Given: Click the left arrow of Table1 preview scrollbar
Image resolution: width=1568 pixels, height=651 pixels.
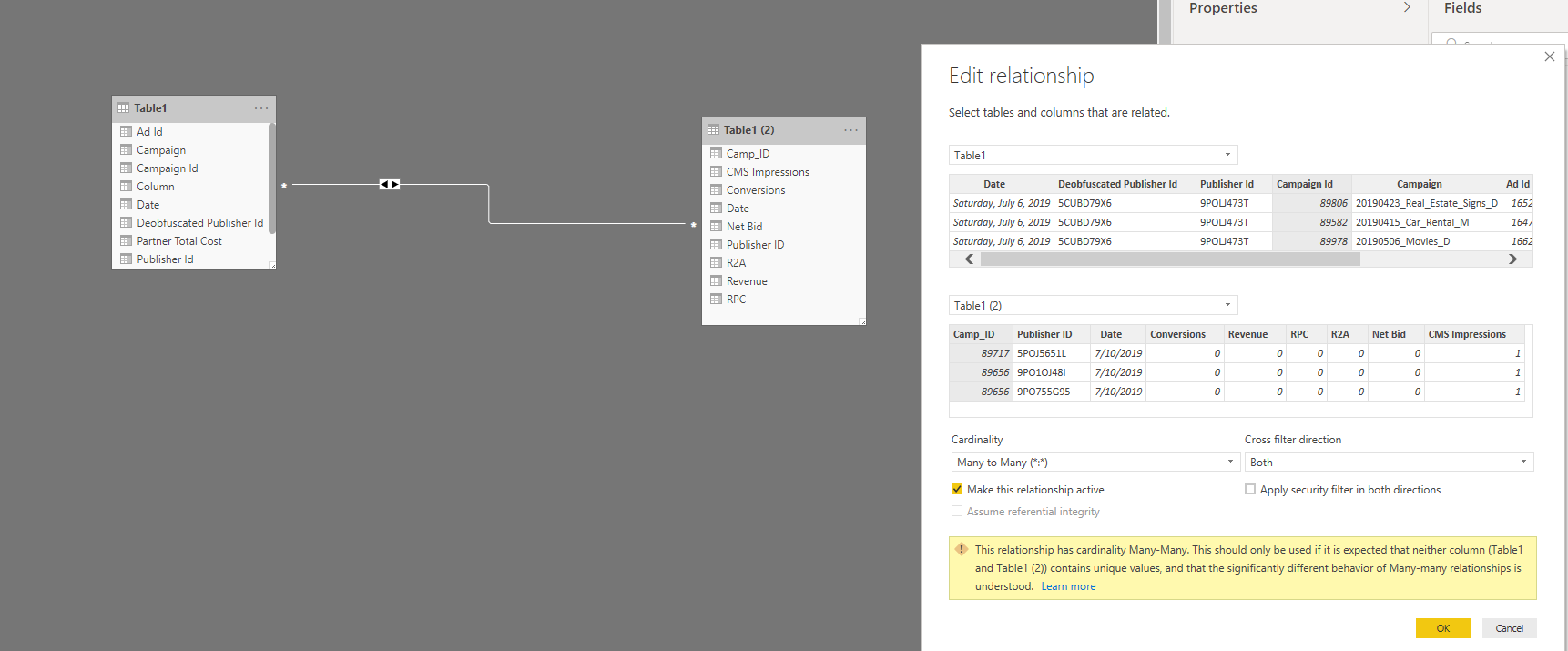Looking at the screenshot, I should [x=969, y=259].
